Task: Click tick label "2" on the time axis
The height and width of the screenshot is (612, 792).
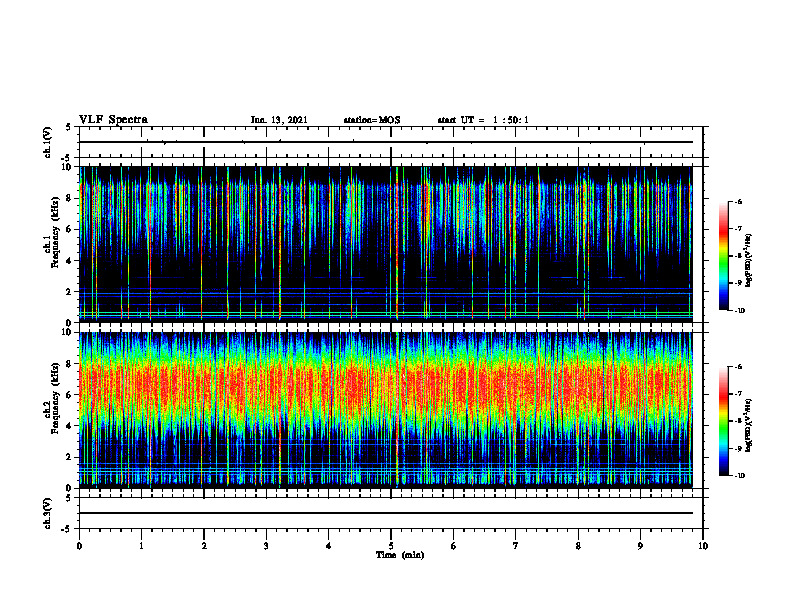Action: pyautogui.click(x=204, y=546)
